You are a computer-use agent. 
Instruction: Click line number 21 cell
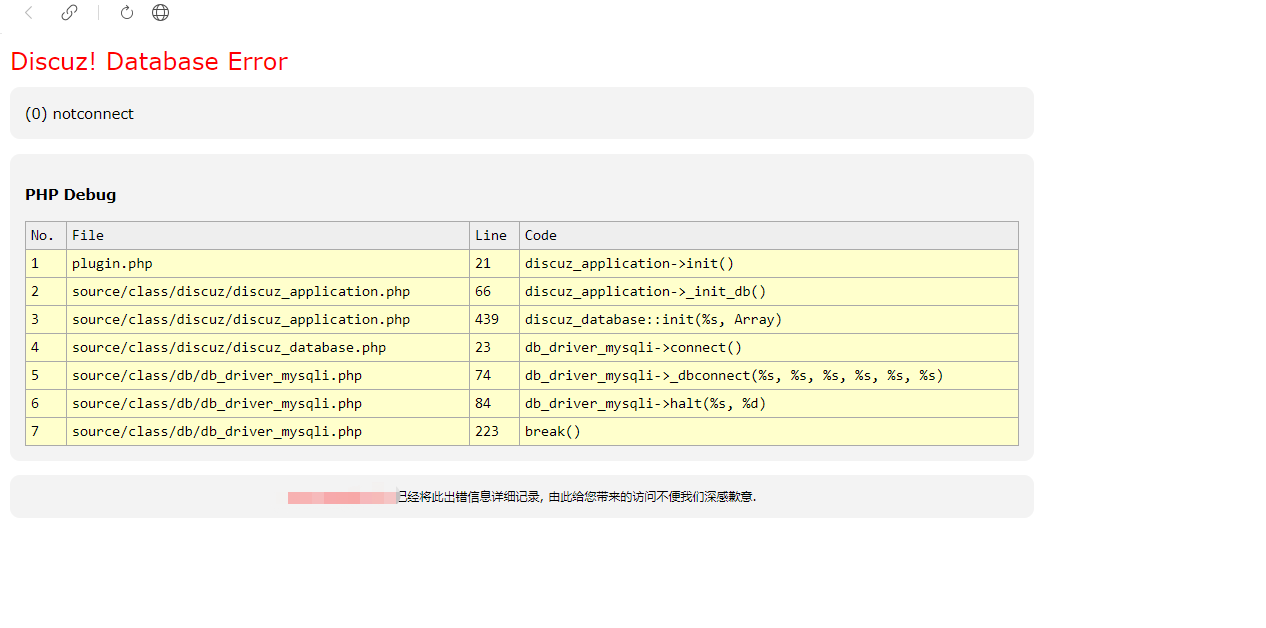click(x=495, y=264)
